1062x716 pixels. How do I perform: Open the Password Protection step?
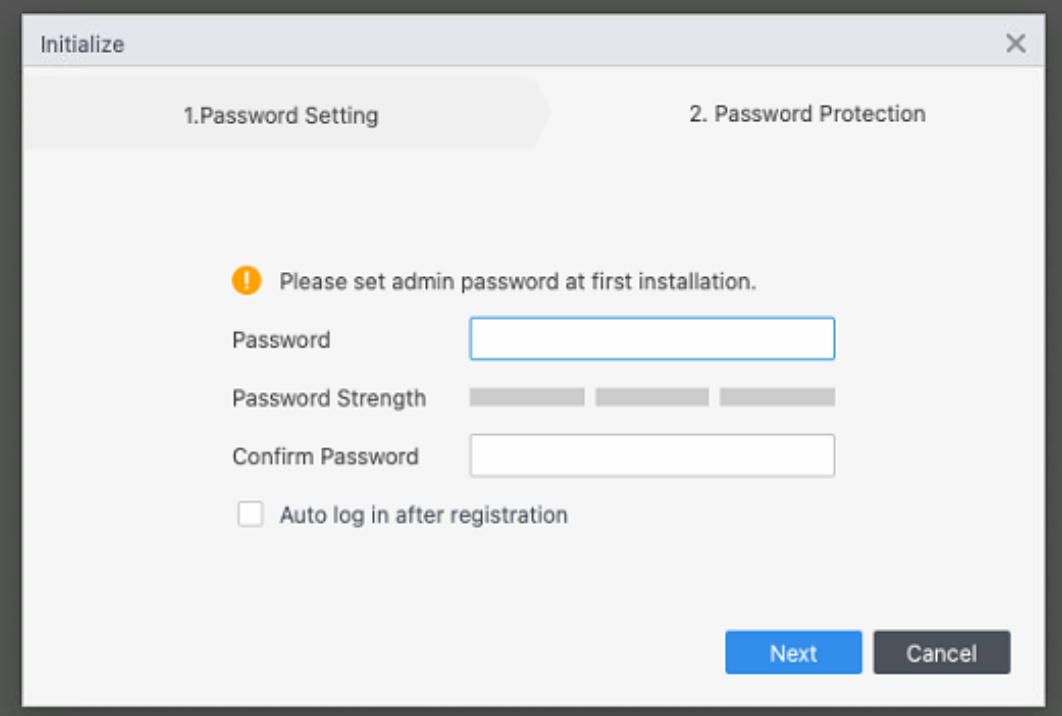808,114
